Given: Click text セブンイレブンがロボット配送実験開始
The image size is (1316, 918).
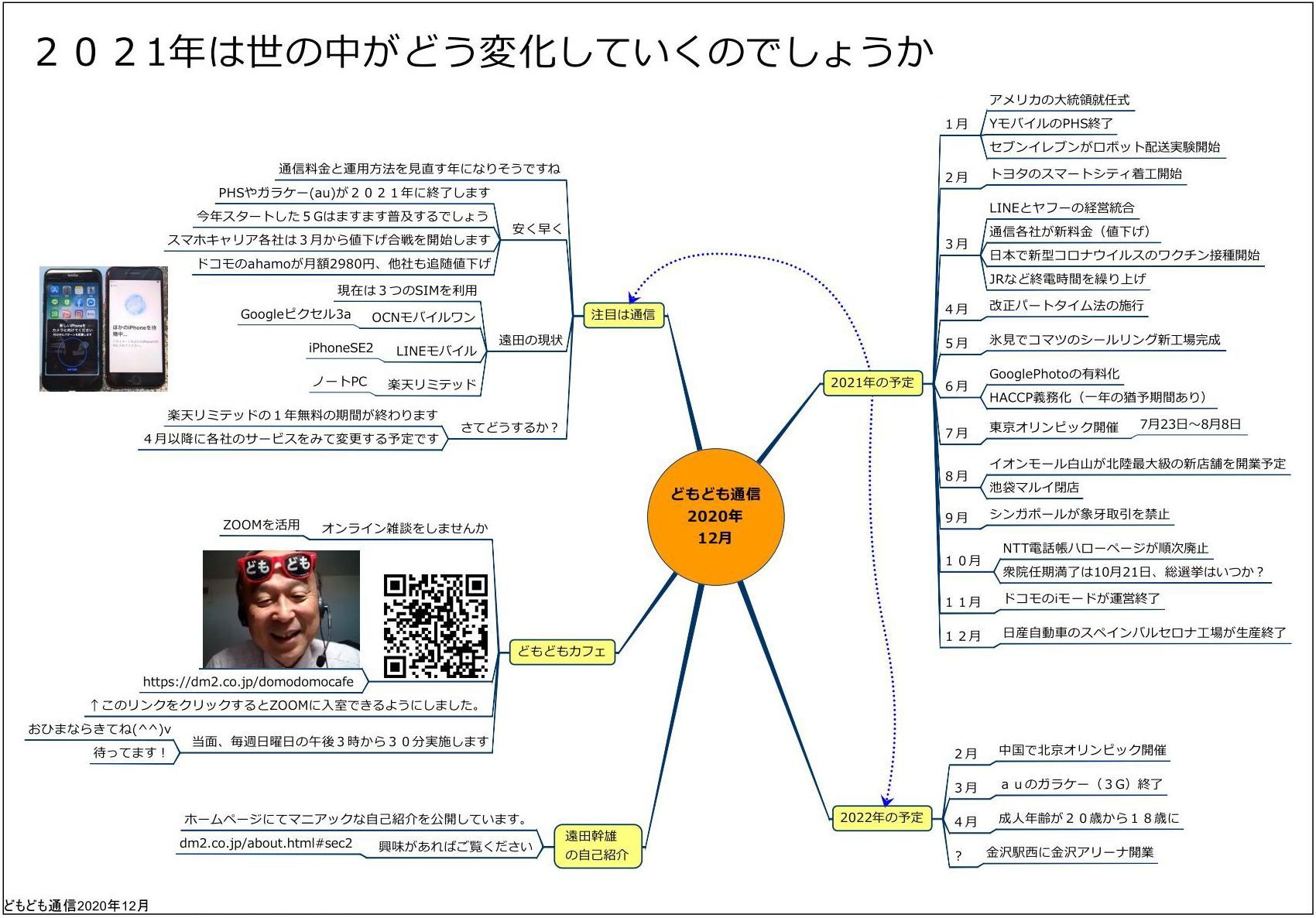Looking at the screenshot, I should [x=1105, y=147].
